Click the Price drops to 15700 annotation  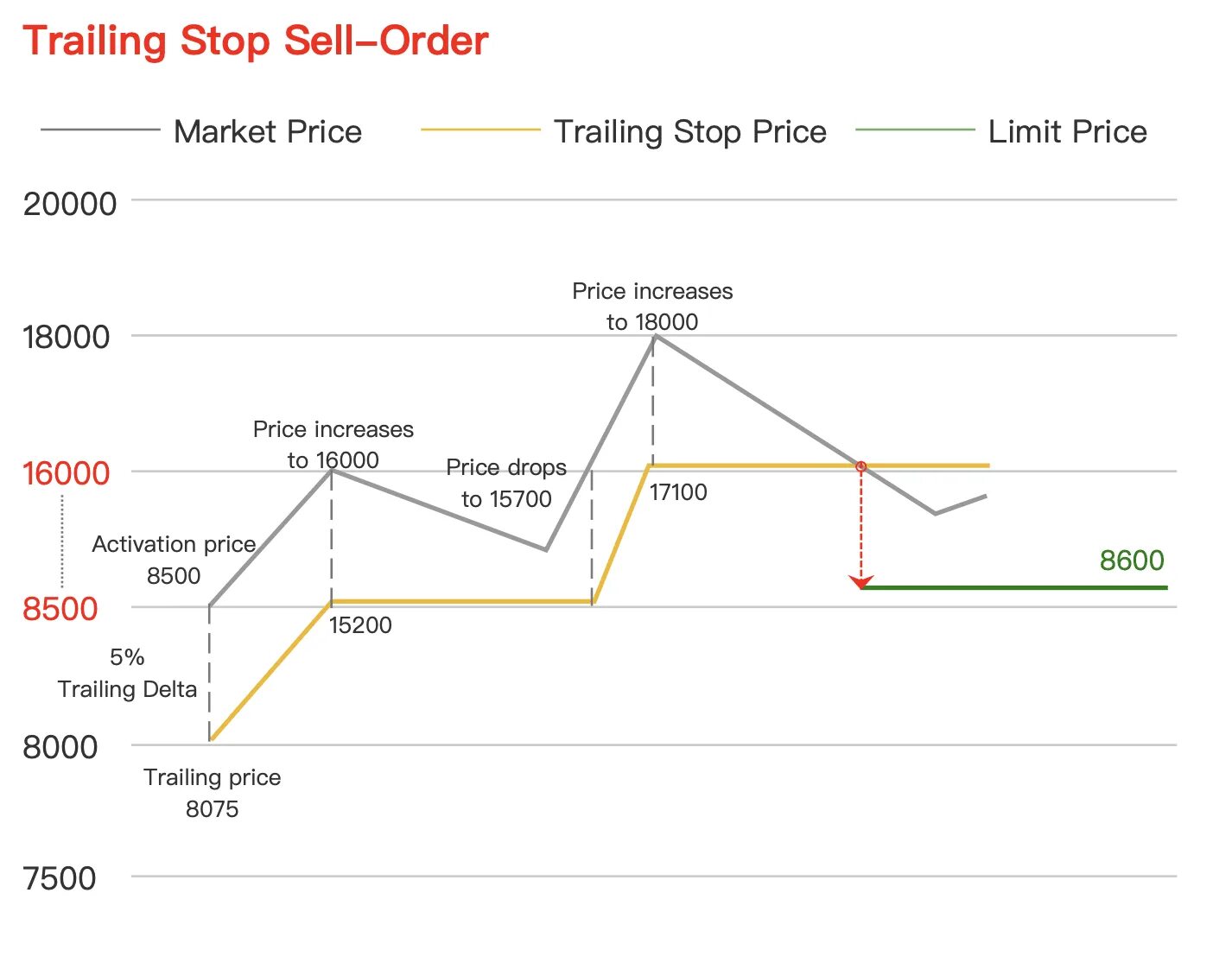[506, 483]
